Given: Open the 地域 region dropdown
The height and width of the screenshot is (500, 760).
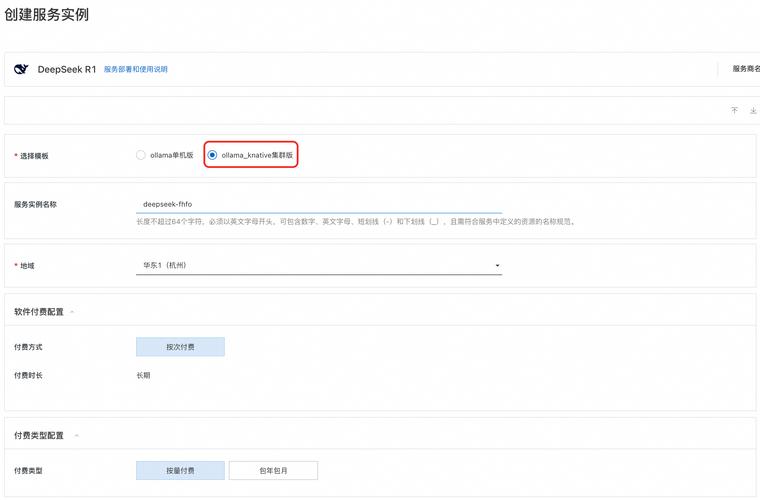Looking at the screenshot, I should (319, 265).
